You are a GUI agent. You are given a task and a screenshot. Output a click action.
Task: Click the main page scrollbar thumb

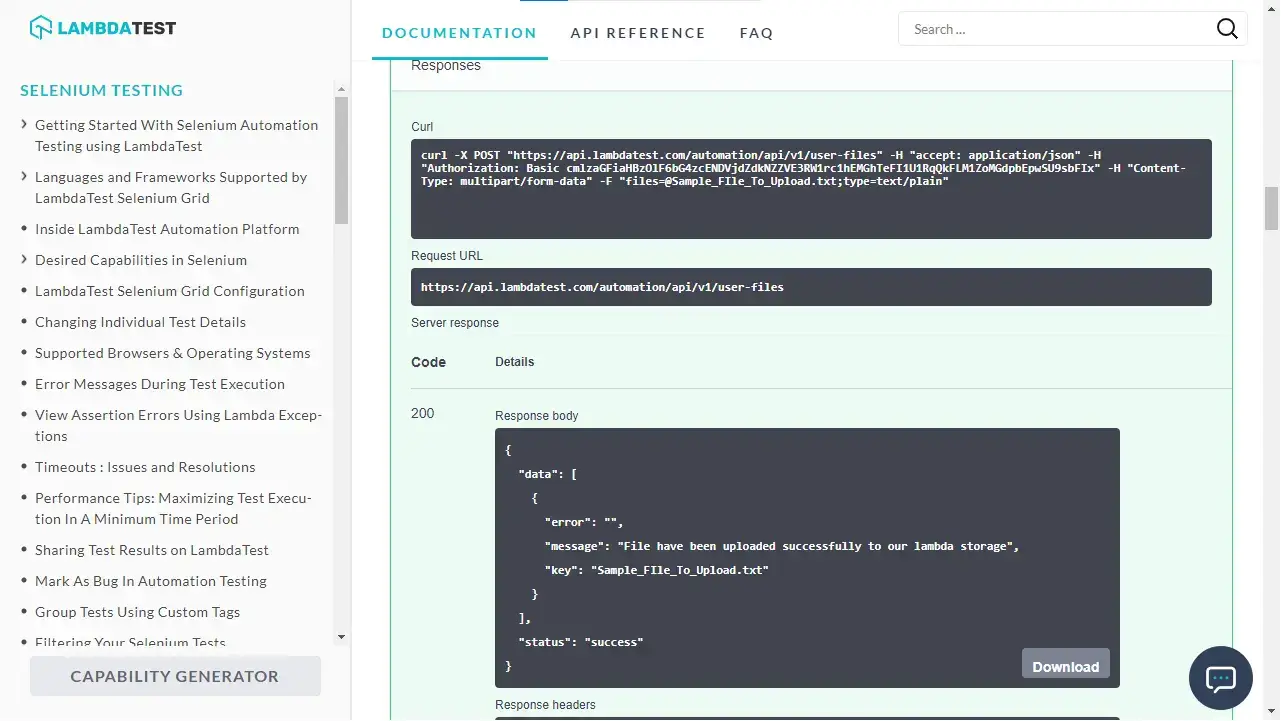(1272, 208)
